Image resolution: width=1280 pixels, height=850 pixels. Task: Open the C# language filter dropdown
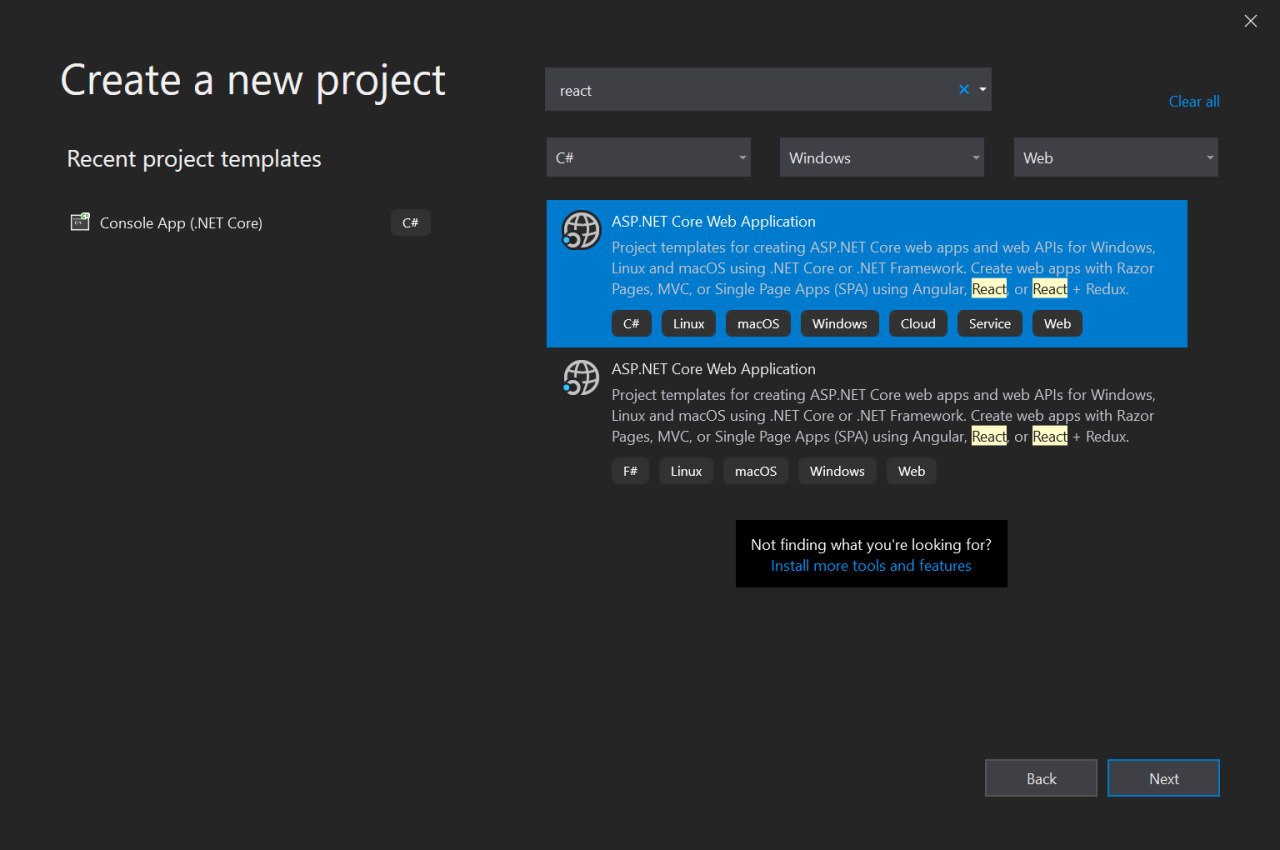tap(648, 157)
